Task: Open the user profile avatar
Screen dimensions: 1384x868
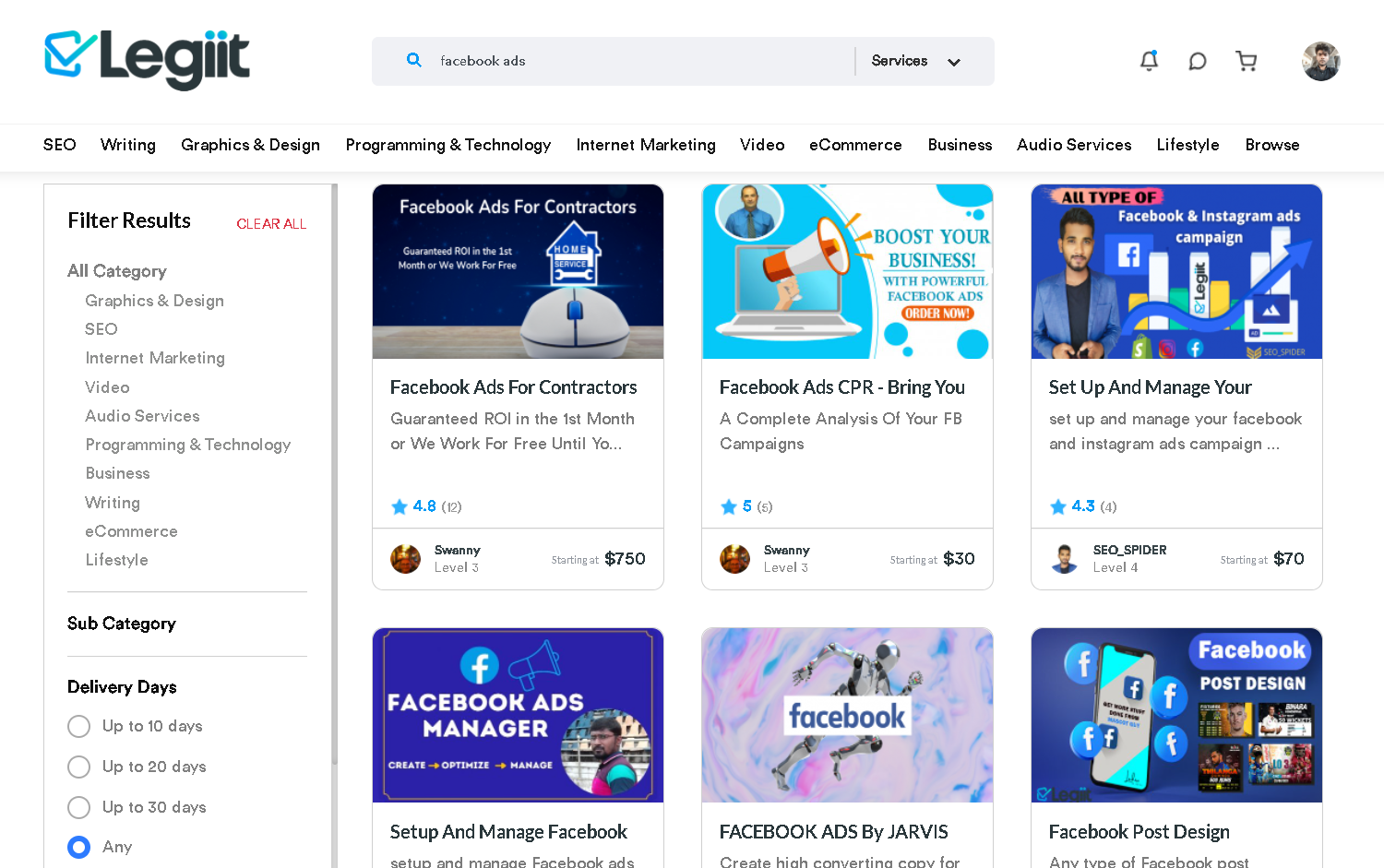Action: coord(1321,62)
